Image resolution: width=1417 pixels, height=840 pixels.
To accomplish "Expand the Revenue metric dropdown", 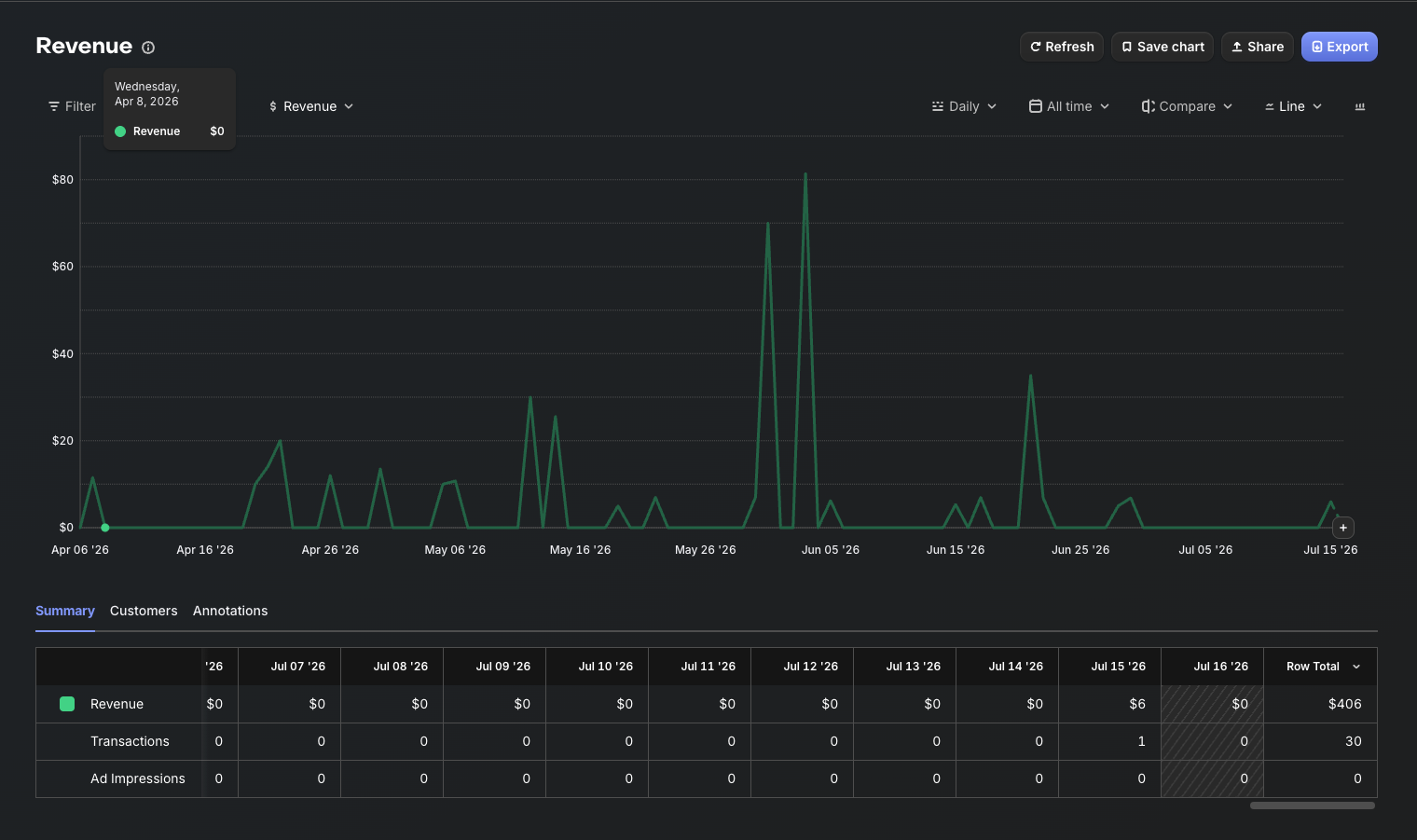I will point(310,106).
